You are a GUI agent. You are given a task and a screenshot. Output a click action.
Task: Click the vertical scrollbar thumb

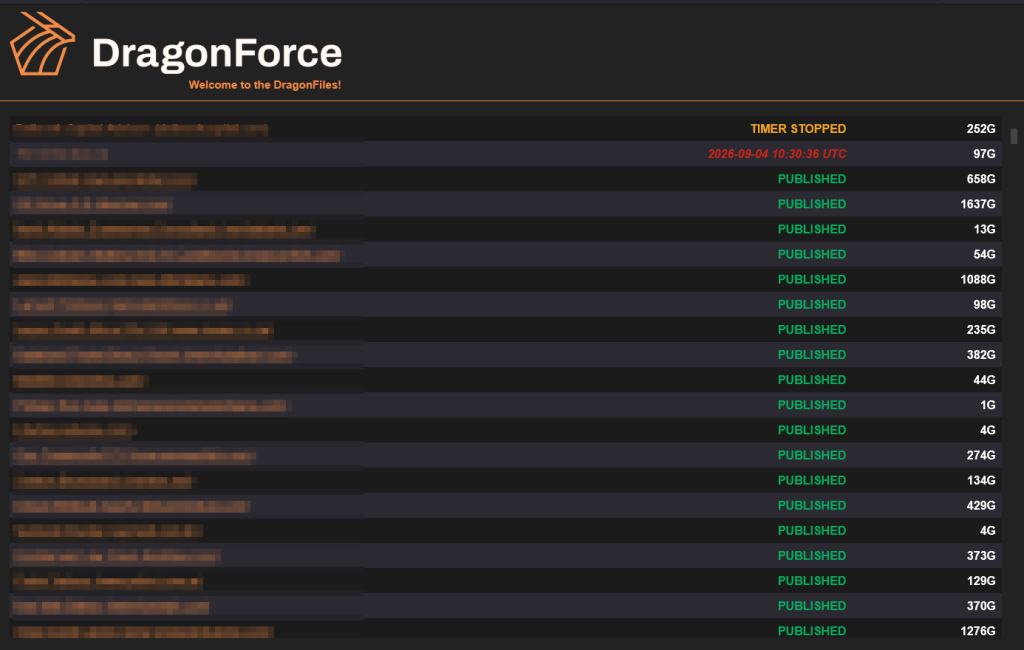coord(1014,136)
